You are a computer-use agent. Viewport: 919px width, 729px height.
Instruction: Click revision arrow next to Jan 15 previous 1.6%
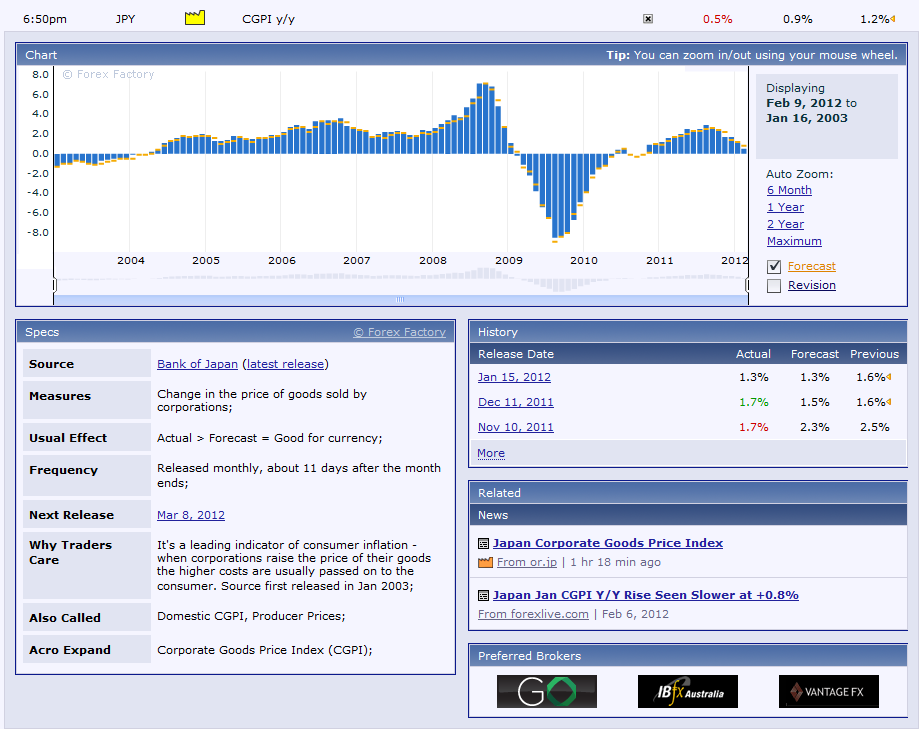pos(889,377)
